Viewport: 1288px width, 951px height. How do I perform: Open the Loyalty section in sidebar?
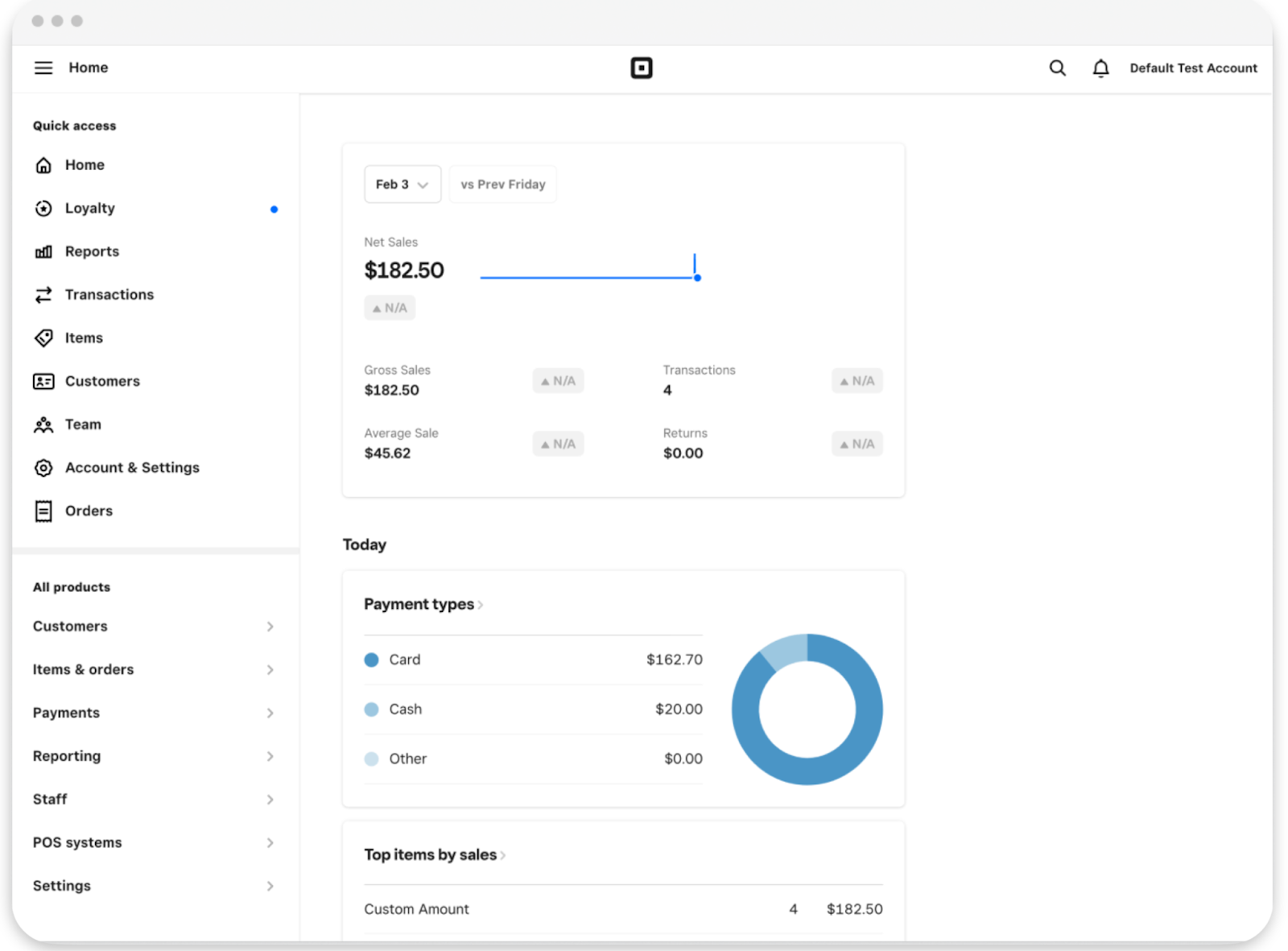coord(89,208)
